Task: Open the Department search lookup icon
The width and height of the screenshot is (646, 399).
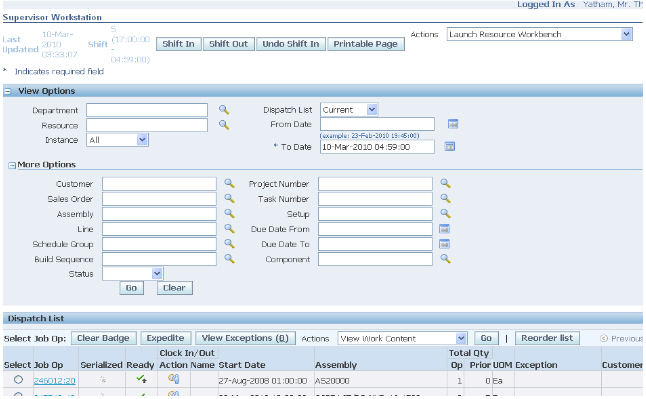Action: point(224,110)
